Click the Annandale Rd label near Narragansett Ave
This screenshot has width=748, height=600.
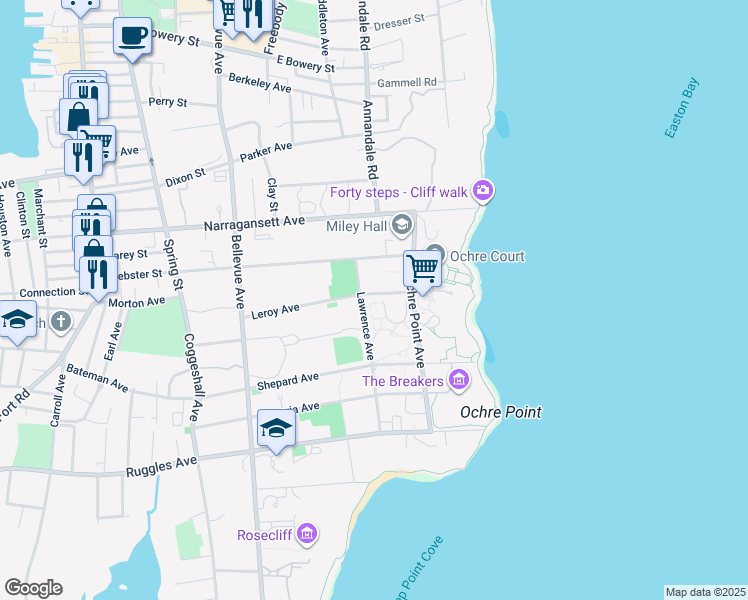point(370,140)
